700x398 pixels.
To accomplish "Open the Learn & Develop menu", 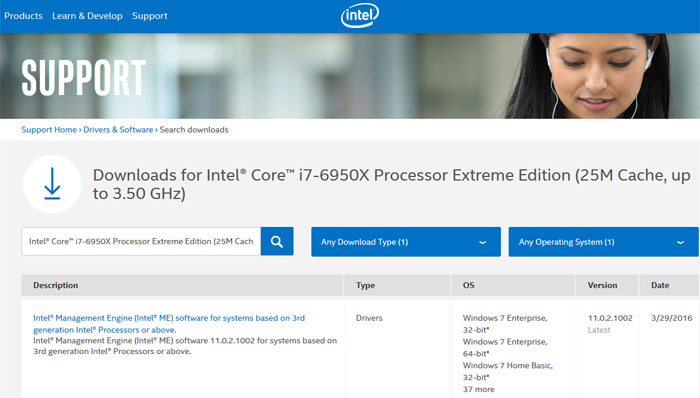I will (87, 16).
